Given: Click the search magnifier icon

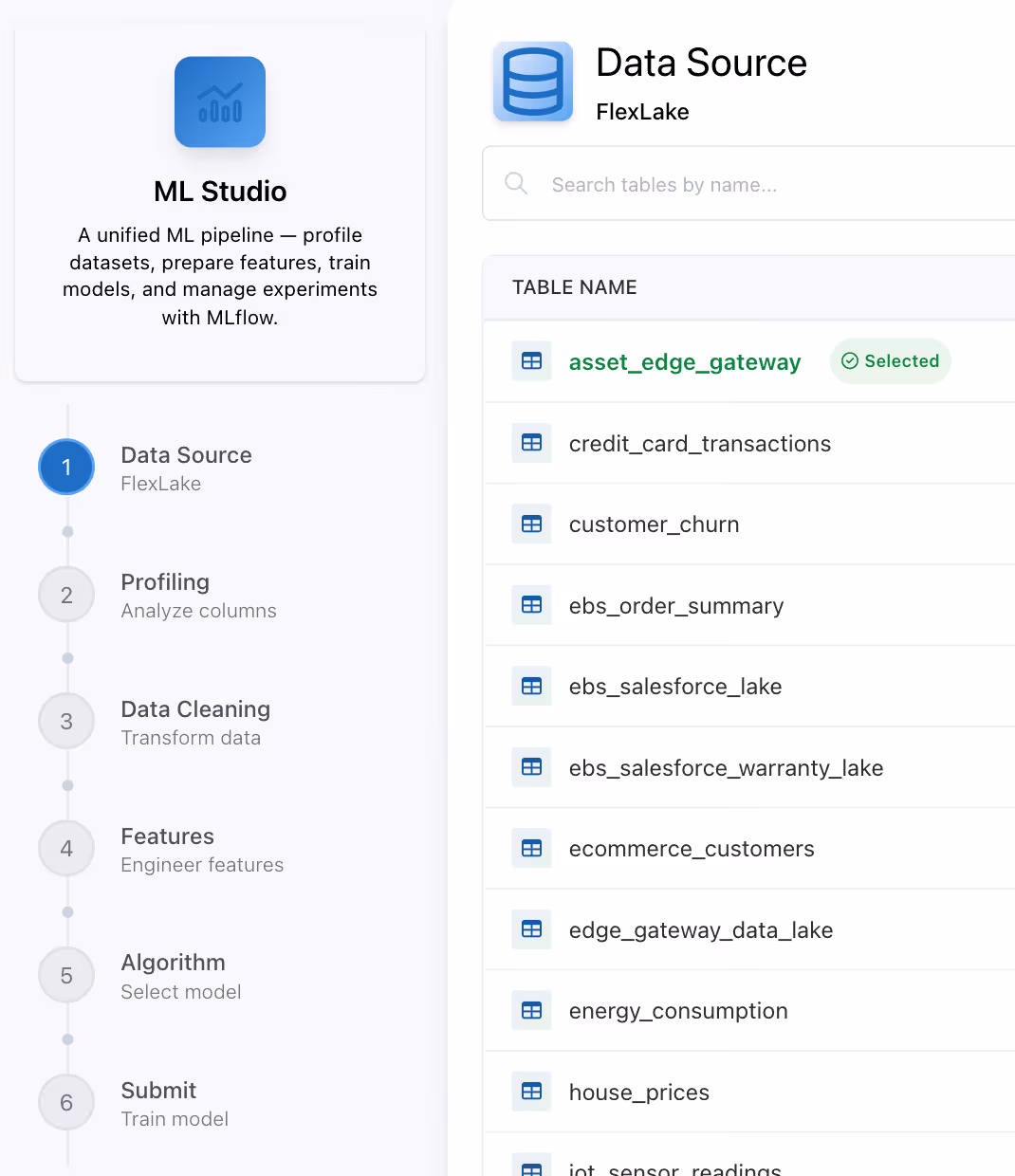Looking at the screenshot, I should tap(516, 184).
